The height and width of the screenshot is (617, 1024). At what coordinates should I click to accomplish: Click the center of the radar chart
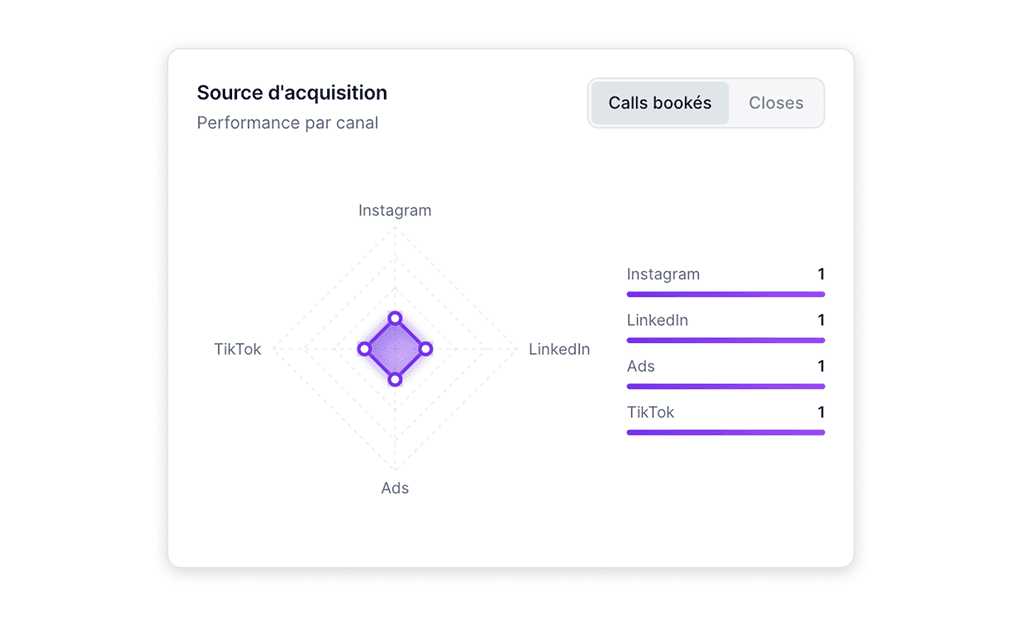point(395,349)
